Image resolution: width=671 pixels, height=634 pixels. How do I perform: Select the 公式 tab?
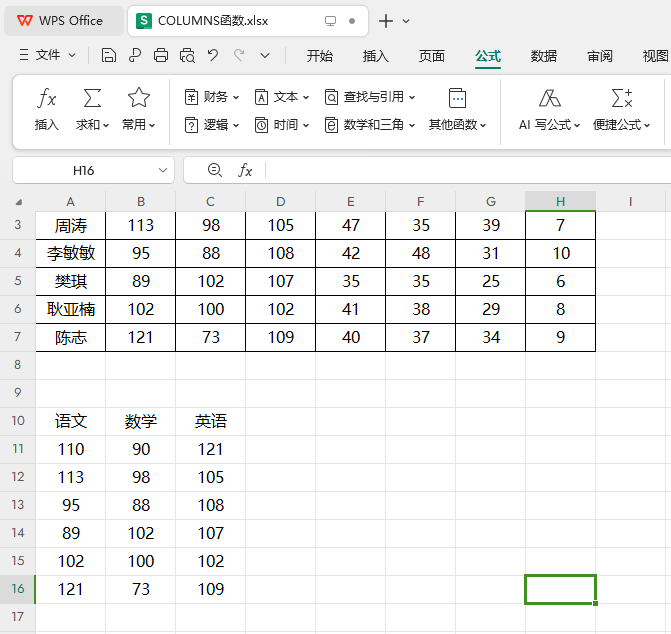pos(488,56)
